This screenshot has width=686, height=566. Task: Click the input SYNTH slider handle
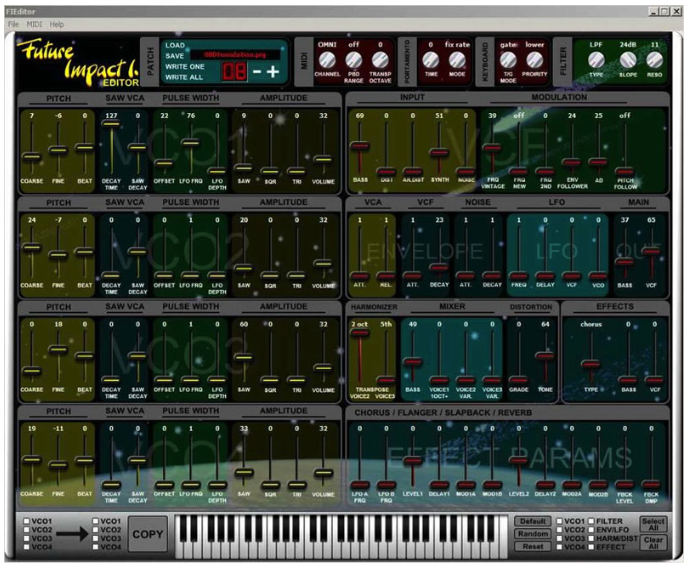439,153
